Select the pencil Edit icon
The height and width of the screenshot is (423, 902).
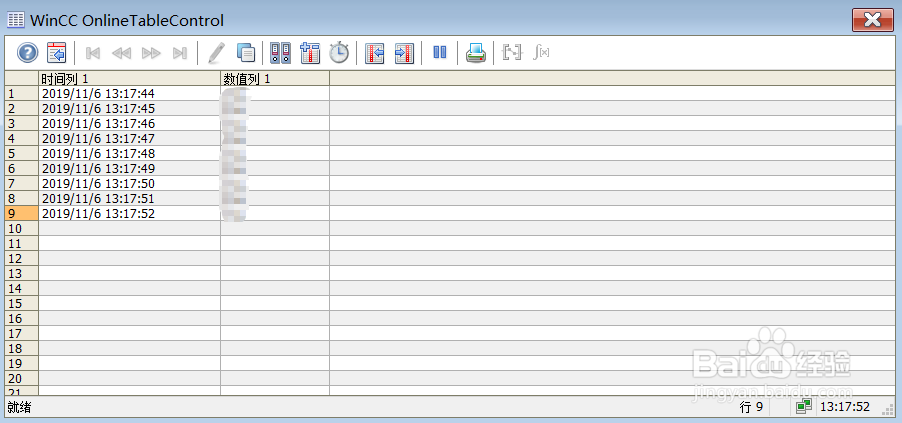click(x=216, y=53)
